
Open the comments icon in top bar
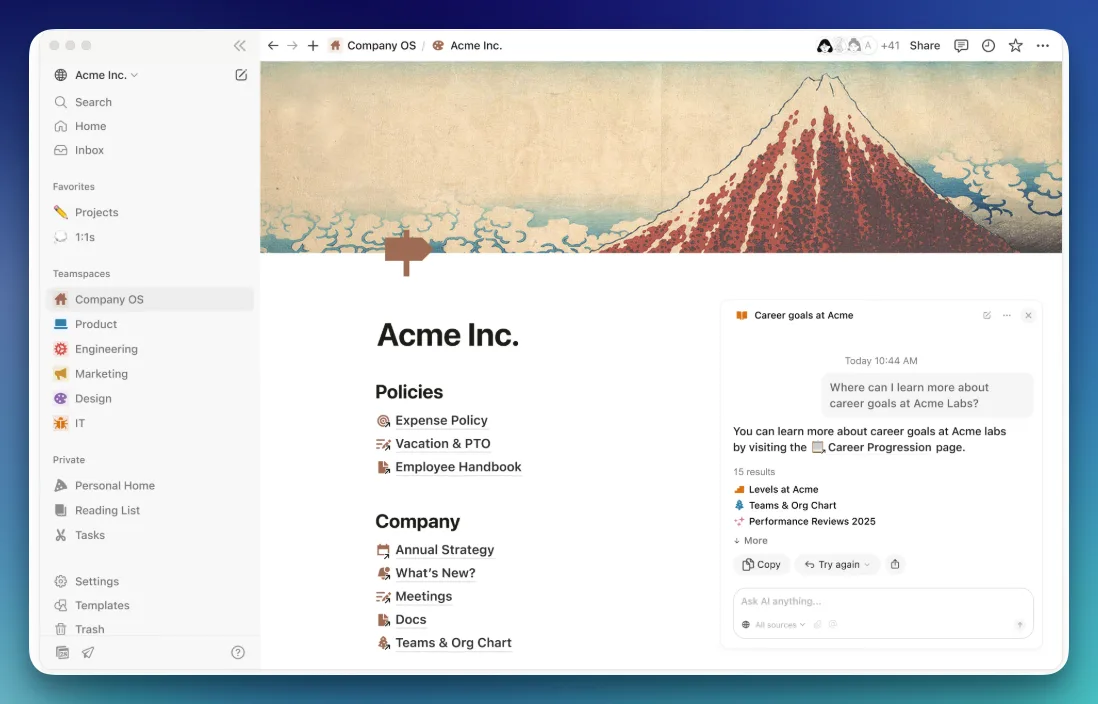tap(961, 46)
